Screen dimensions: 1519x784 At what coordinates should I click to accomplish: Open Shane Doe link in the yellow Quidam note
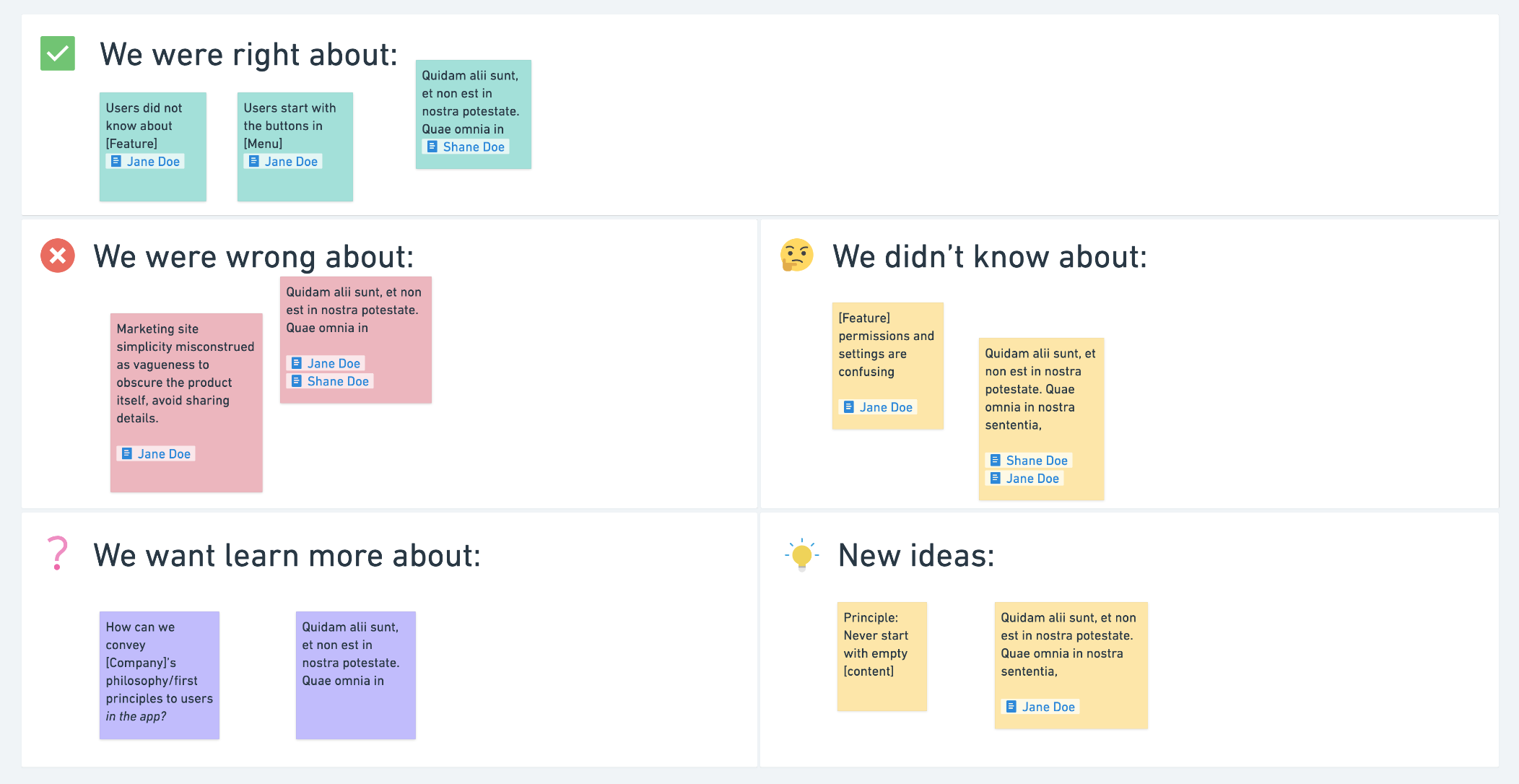click(x=1037, y=461)
